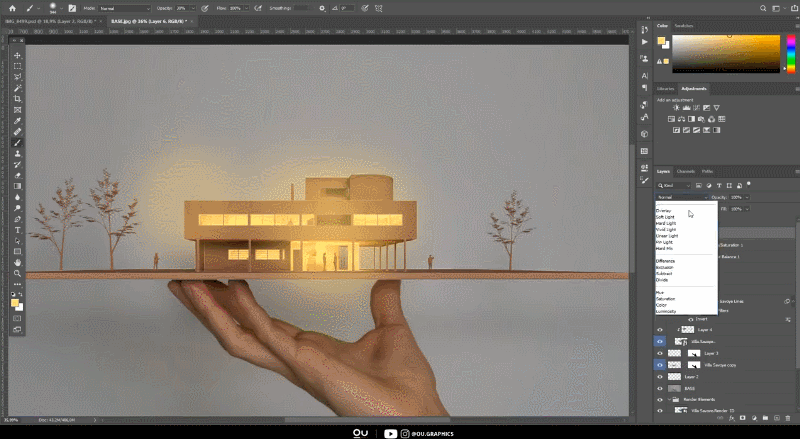Toggle visibility of Layer 3

pos(659,353)
